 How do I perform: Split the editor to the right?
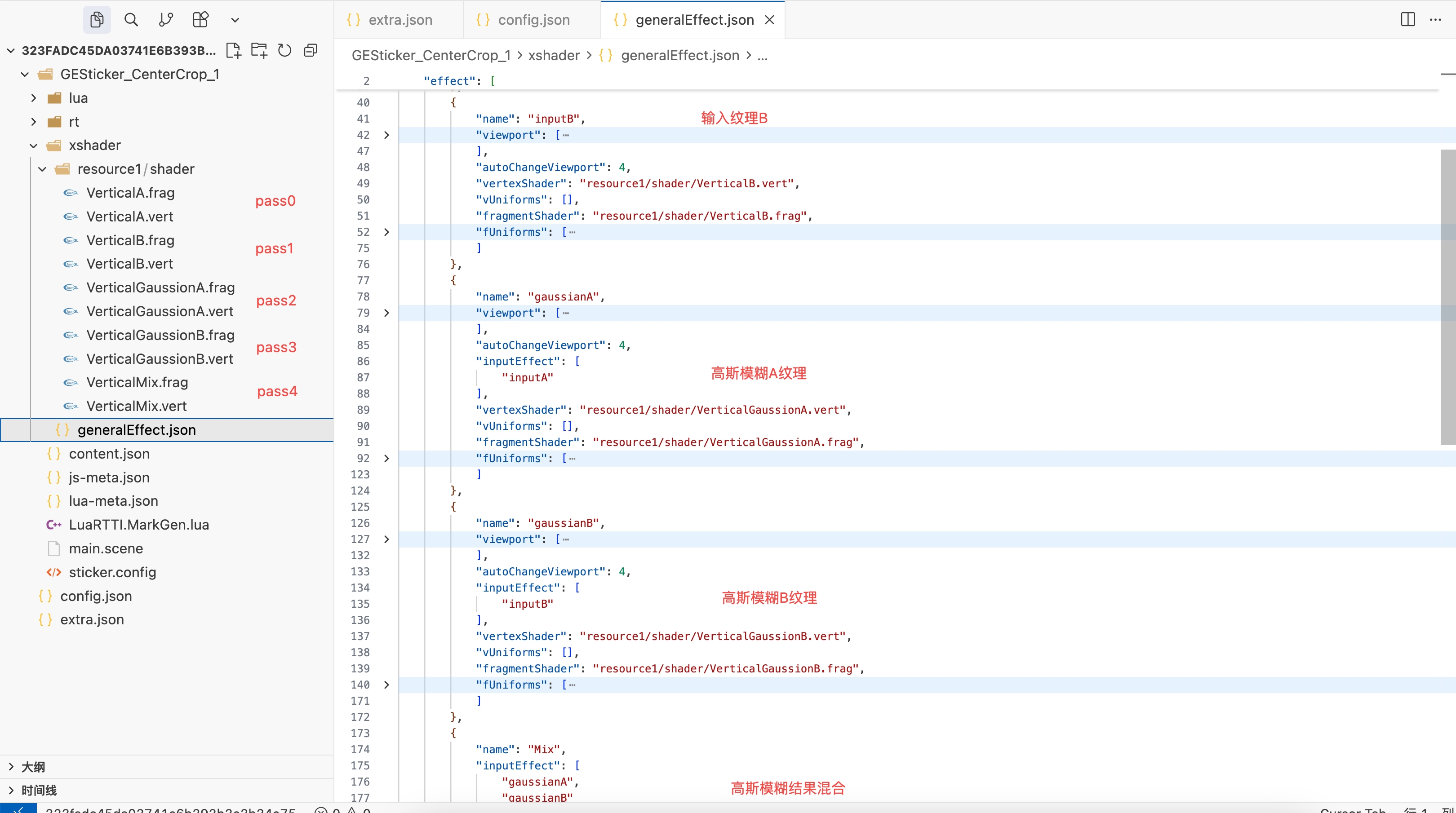(x=1408, y=20)
